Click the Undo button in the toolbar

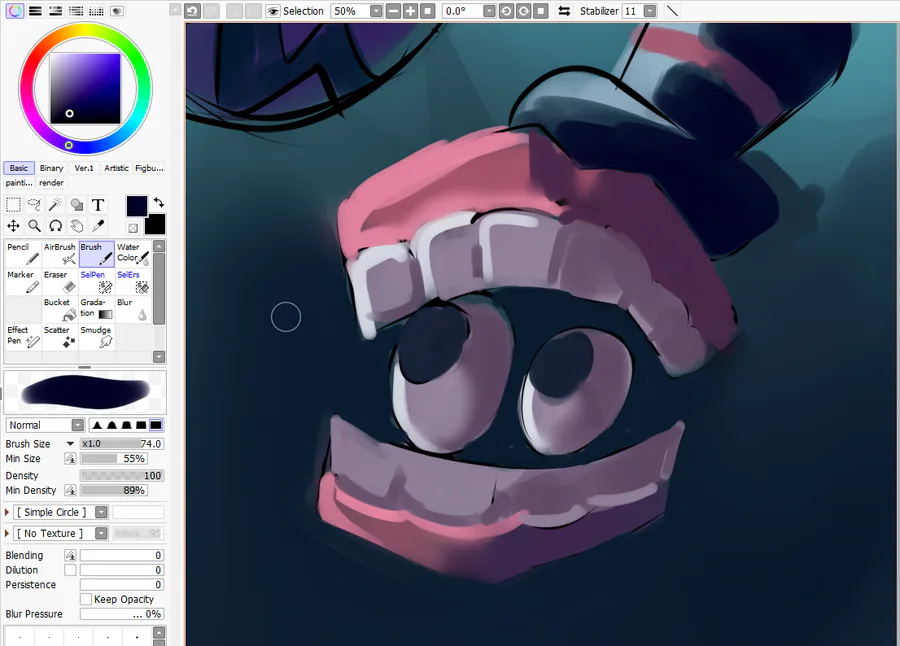point(192,11)
